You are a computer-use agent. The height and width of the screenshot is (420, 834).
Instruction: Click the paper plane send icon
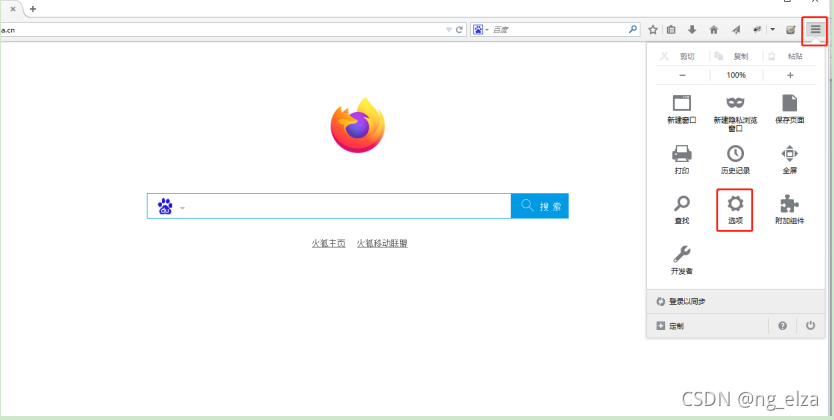click(x=736, y=30)
